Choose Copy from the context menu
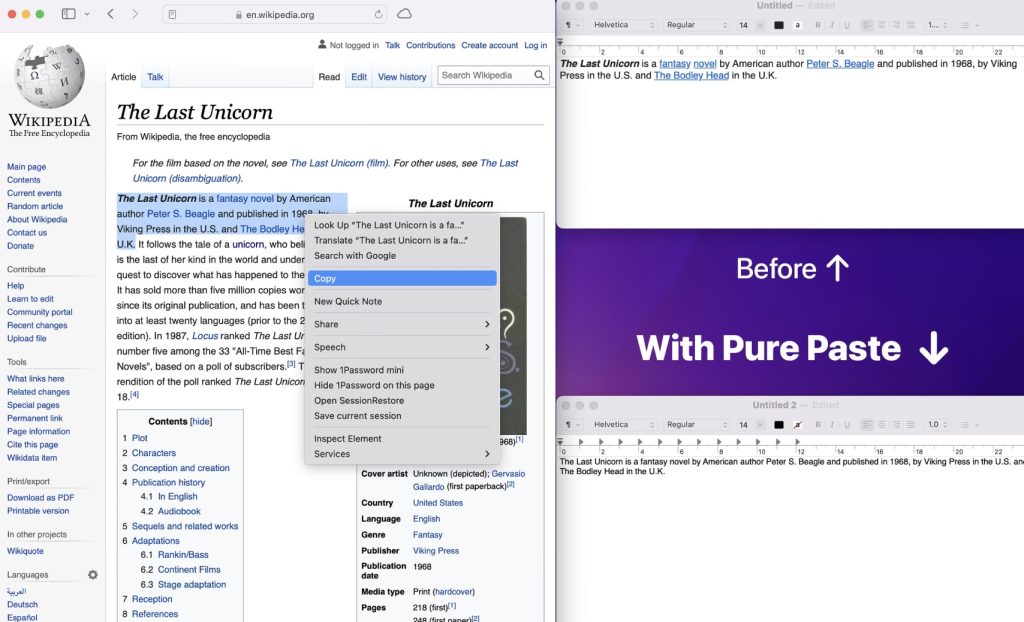 402,278
